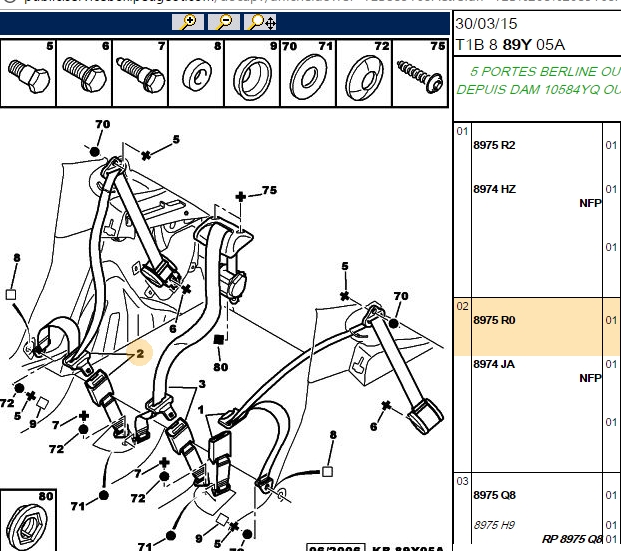Click row index 01 in parts list
The image size is (621, 551).
tap(462, 131)
